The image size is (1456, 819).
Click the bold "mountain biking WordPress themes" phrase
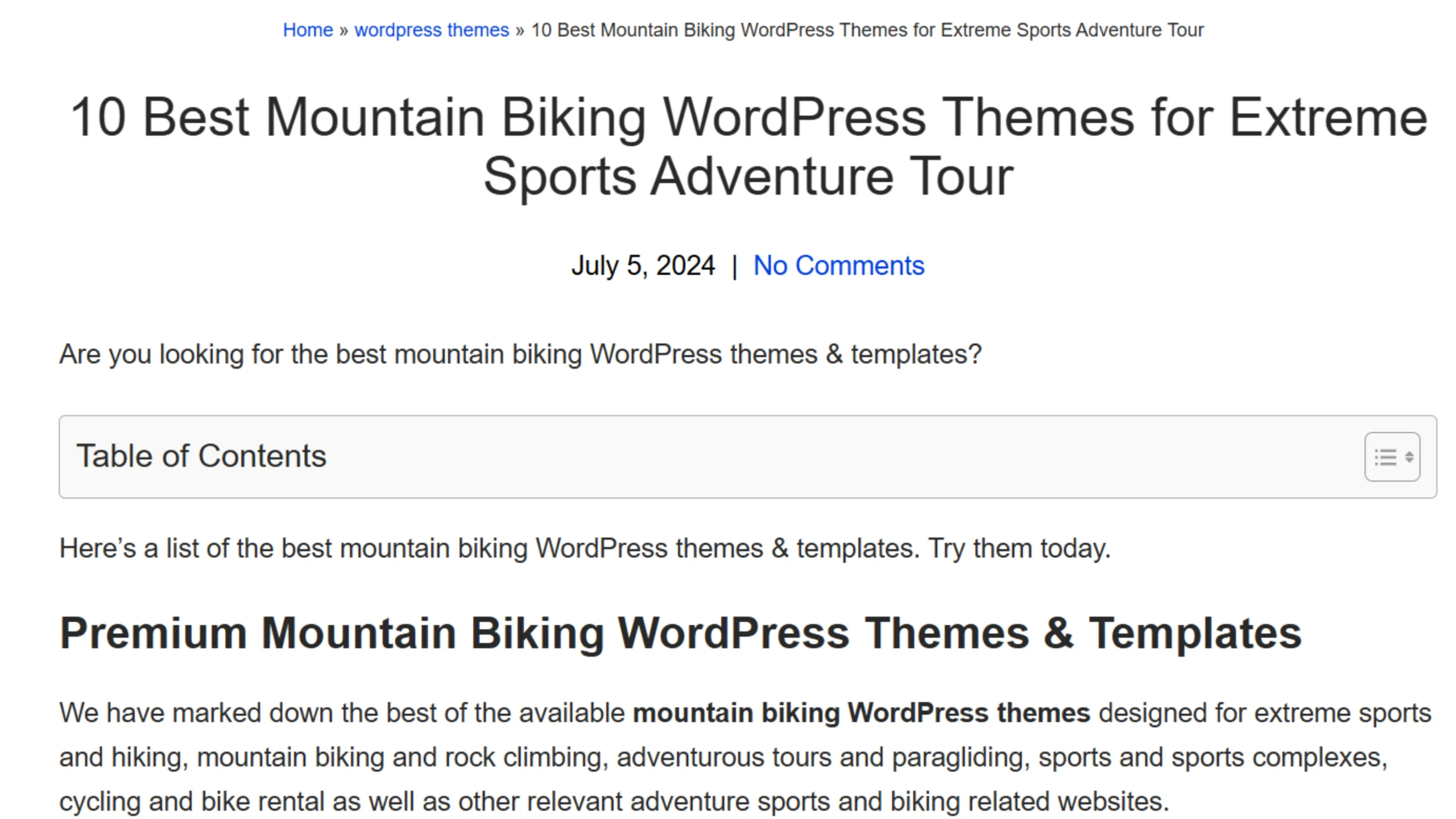click(861, 713)
